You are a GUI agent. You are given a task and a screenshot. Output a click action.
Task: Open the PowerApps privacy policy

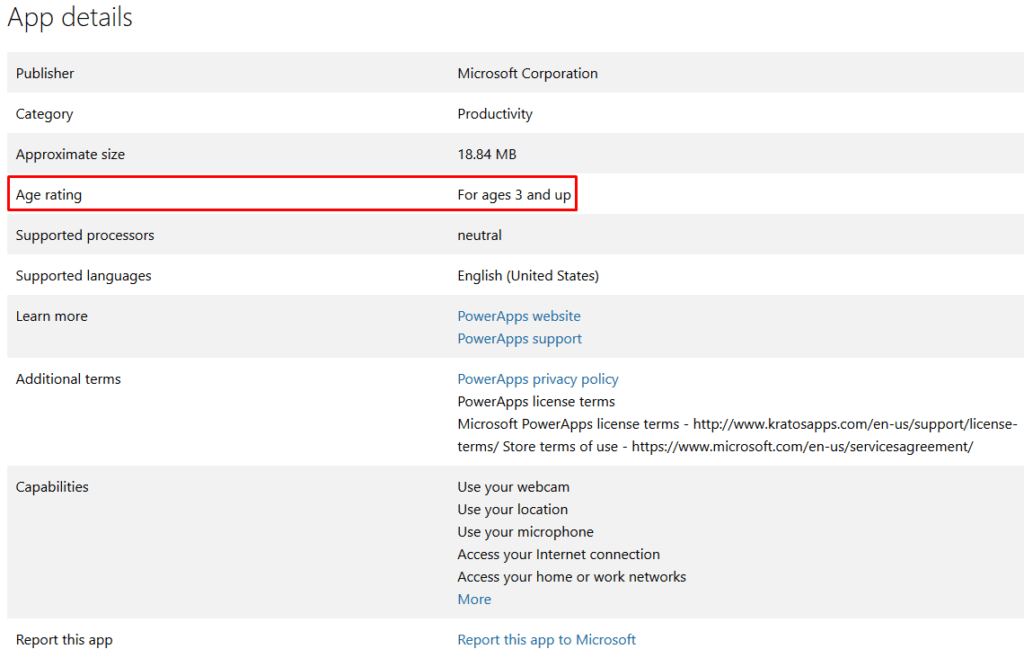pyautogui.click(x=538, y=379)
